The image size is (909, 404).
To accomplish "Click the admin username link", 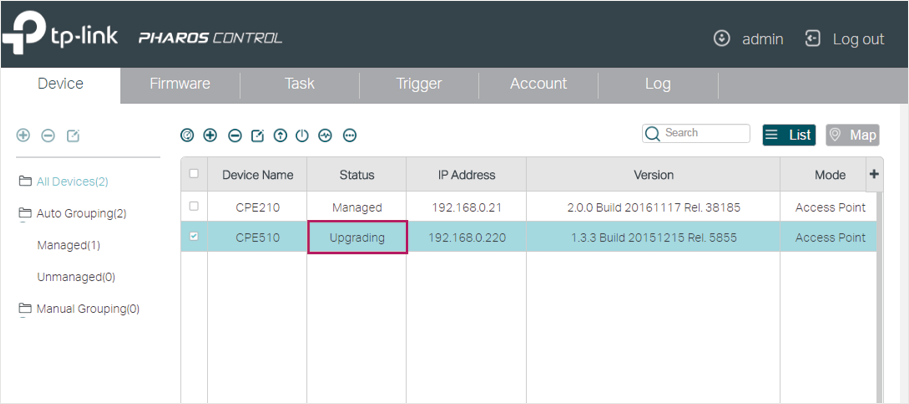I will coord(763,39).
